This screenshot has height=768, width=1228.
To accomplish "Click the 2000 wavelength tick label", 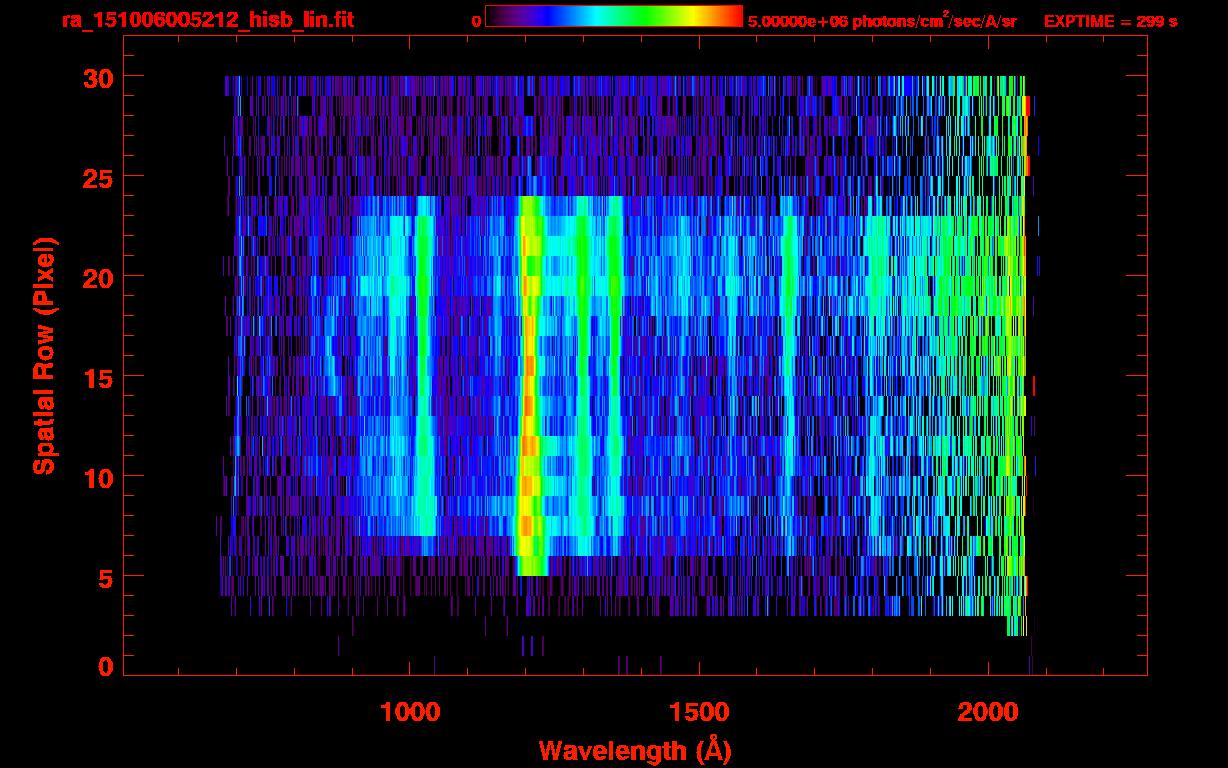I will click(x=987, y=711).
